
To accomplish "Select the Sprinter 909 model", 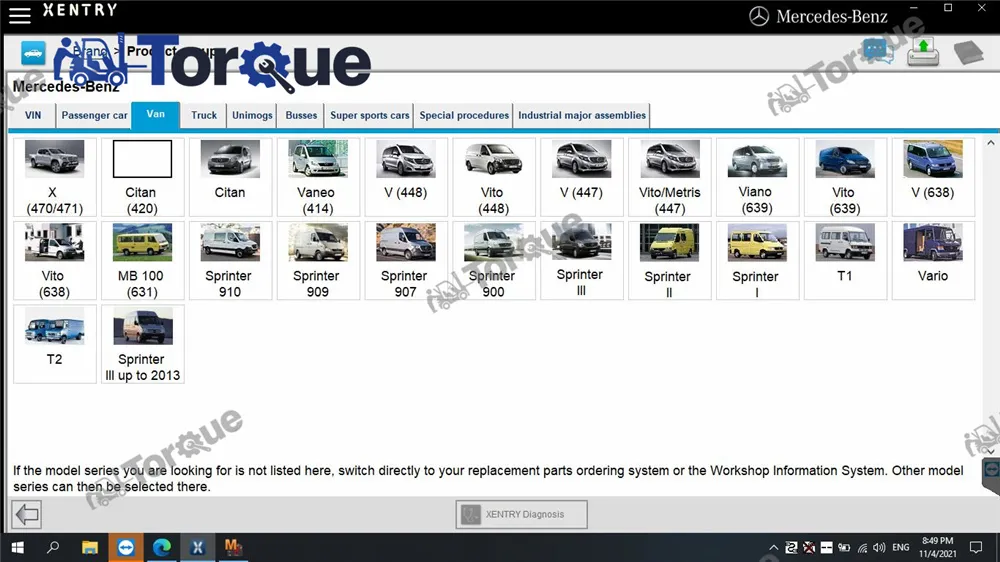I will pos(318,260).
